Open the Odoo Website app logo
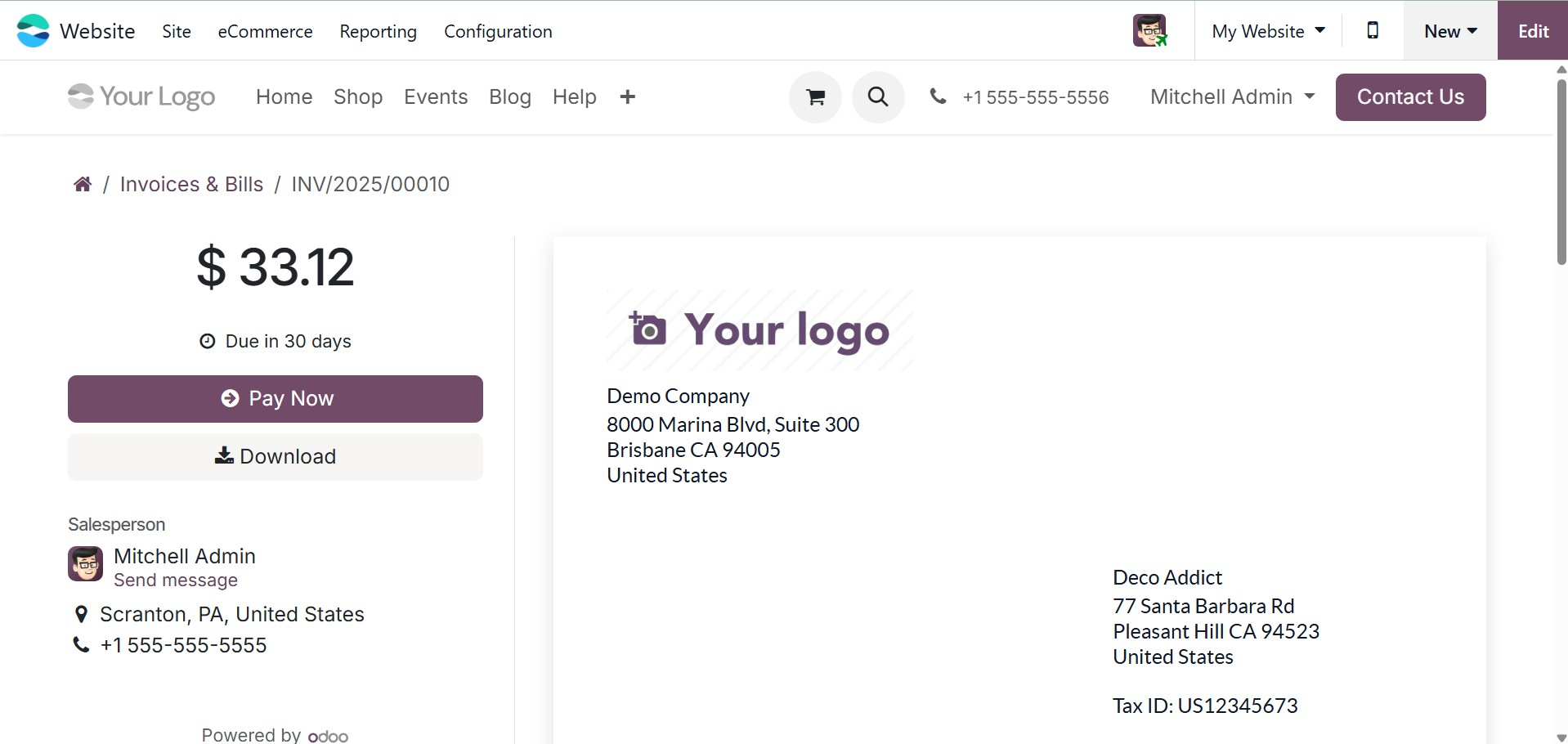 [34, 31]
